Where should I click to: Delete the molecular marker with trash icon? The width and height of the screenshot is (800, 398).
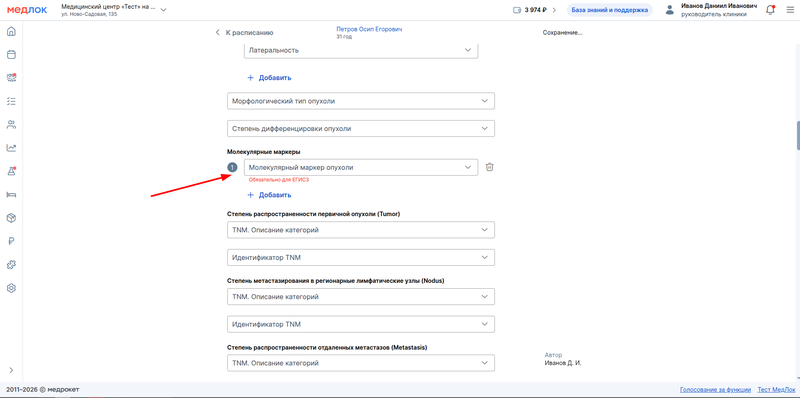(x=489, y=167)
